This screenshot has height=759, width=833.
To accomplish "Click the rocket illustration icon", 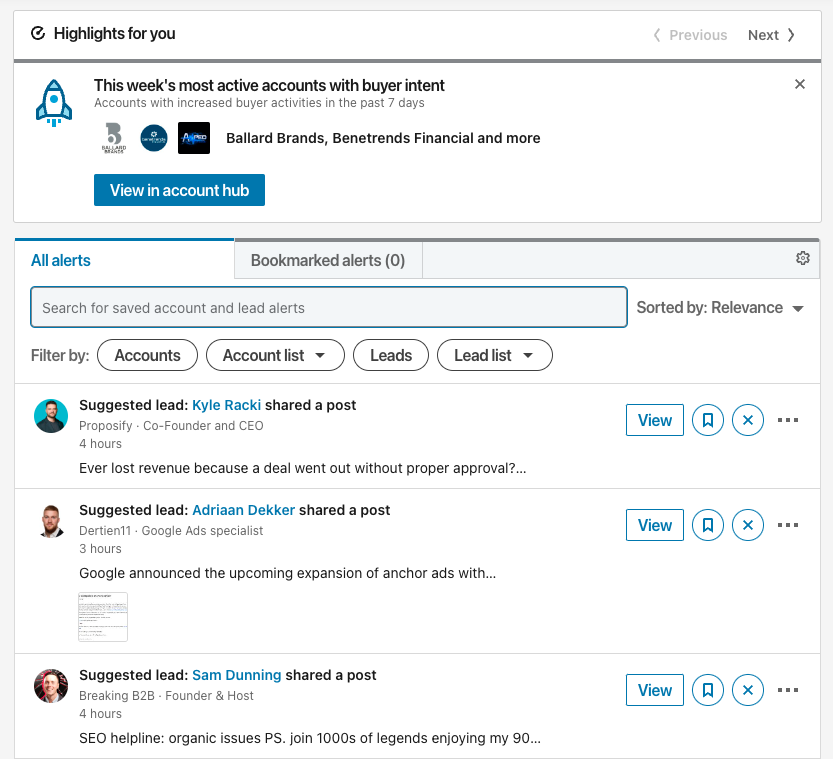I will point(54,101).
